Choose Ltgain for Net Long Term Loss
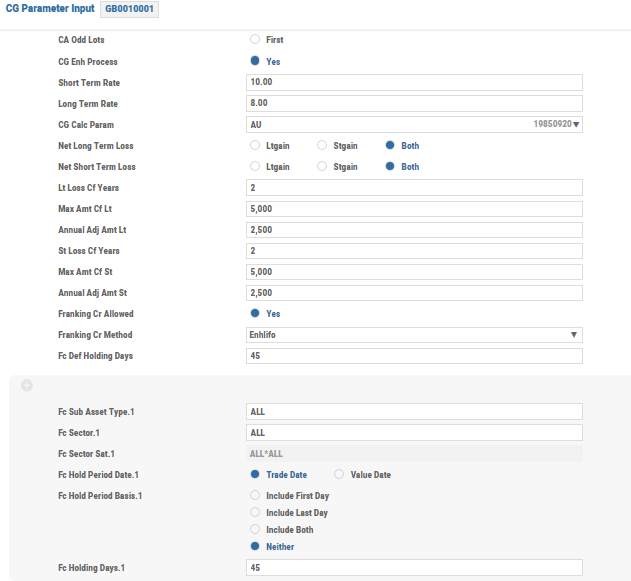 pyautogui.click(x=255, y=146)
